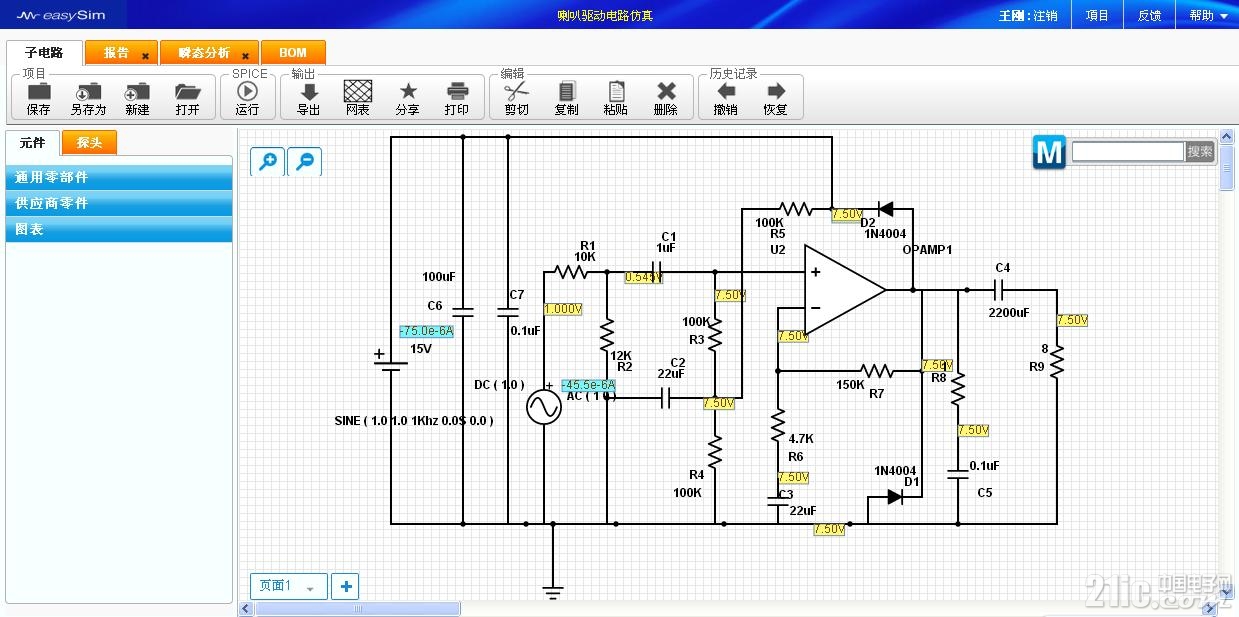The height and width of the screenshot is (617, 1239).
Task: Expand the 图表 section
Action: (x=119, y=229)
